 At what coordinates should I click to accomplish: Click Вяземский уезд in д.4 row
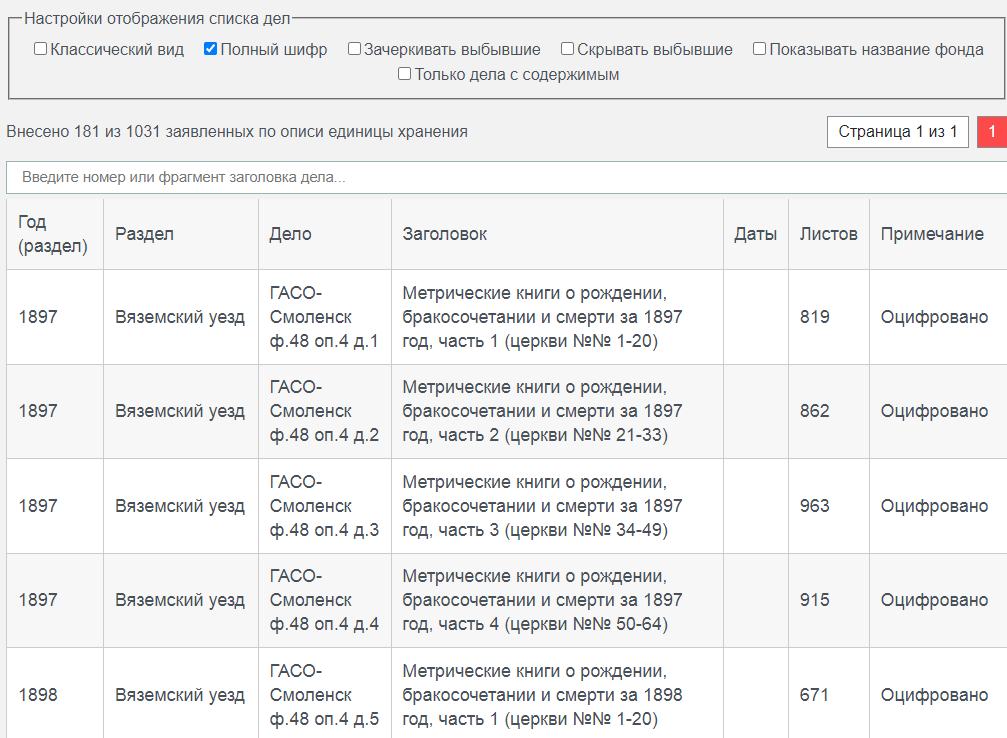click(180, 600)
